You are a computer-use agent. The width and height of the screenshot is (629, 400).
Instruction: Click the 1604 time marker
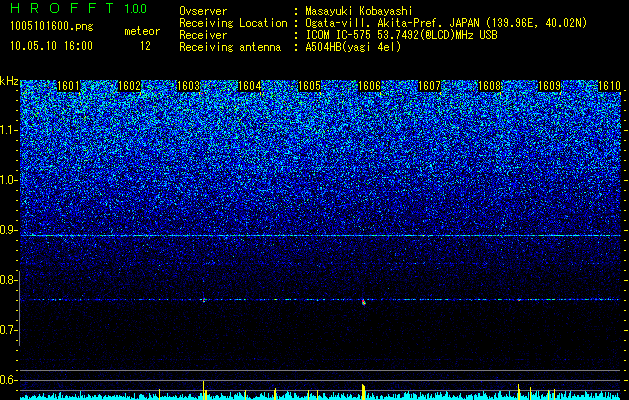pyautogui.click(x=250, y=86)
